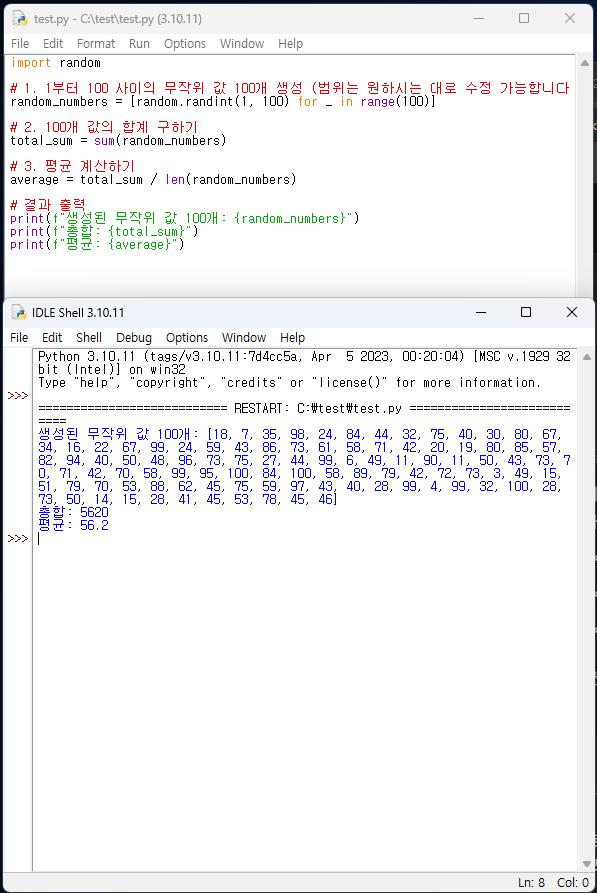Click the print line with '생성된 무작위 값'

click(x=185, y=218)
